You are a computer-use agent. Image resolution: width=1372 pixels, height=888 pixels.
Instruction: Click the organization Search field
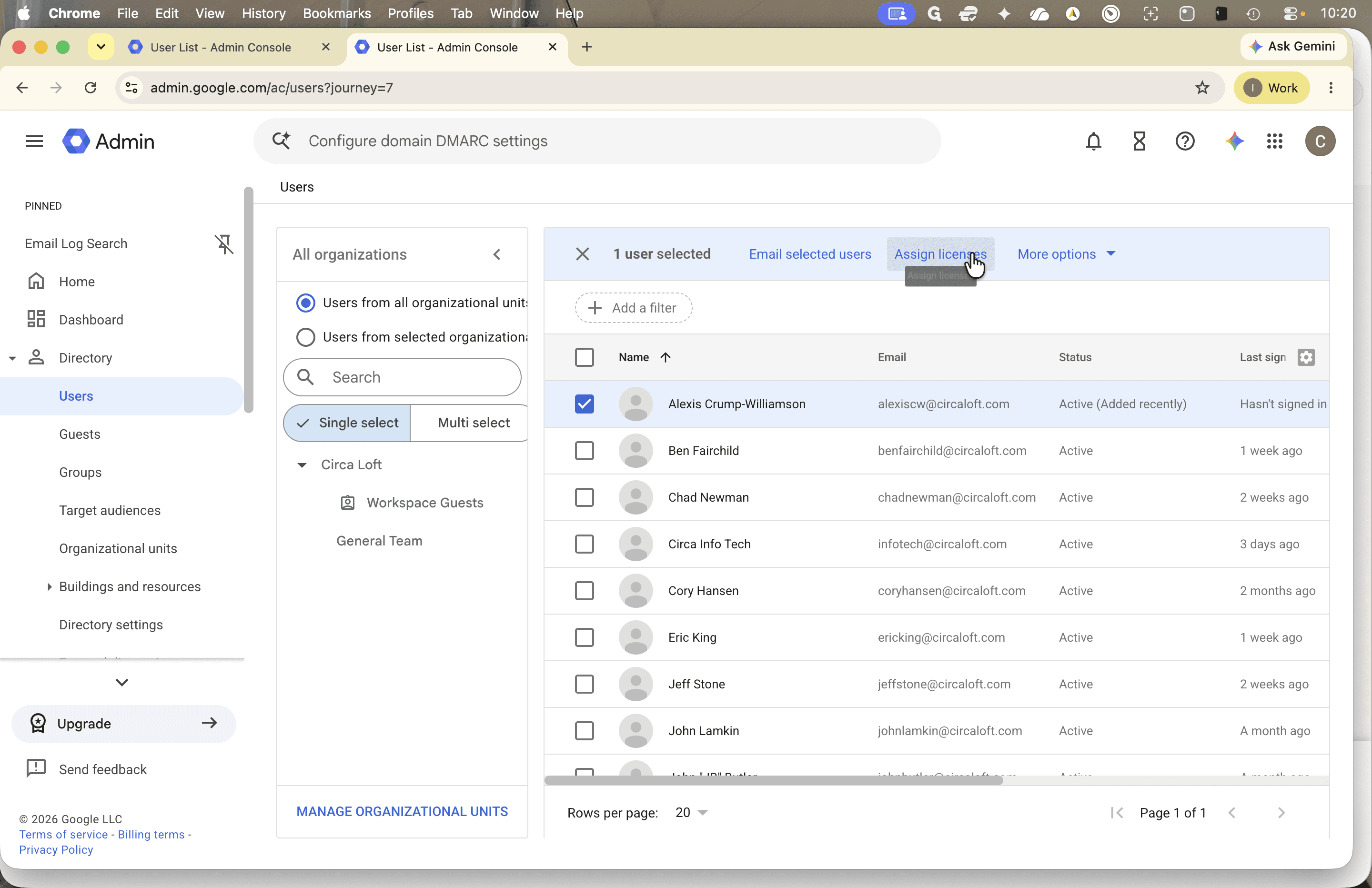click(402, 378)
